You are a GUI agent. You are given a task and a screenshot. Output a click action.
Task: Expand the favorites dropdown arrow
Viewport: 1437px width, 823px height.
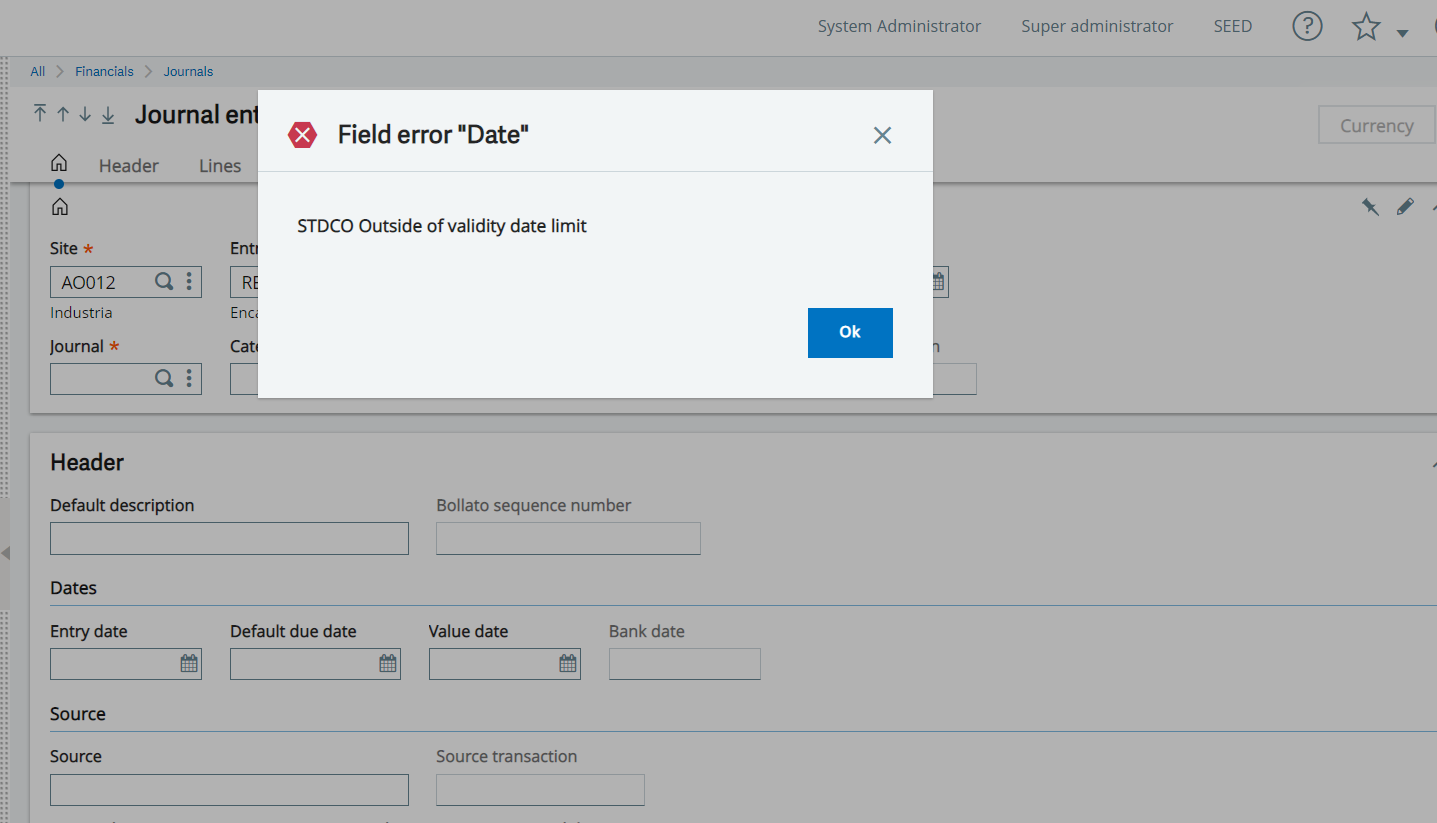coord(1402,33)
